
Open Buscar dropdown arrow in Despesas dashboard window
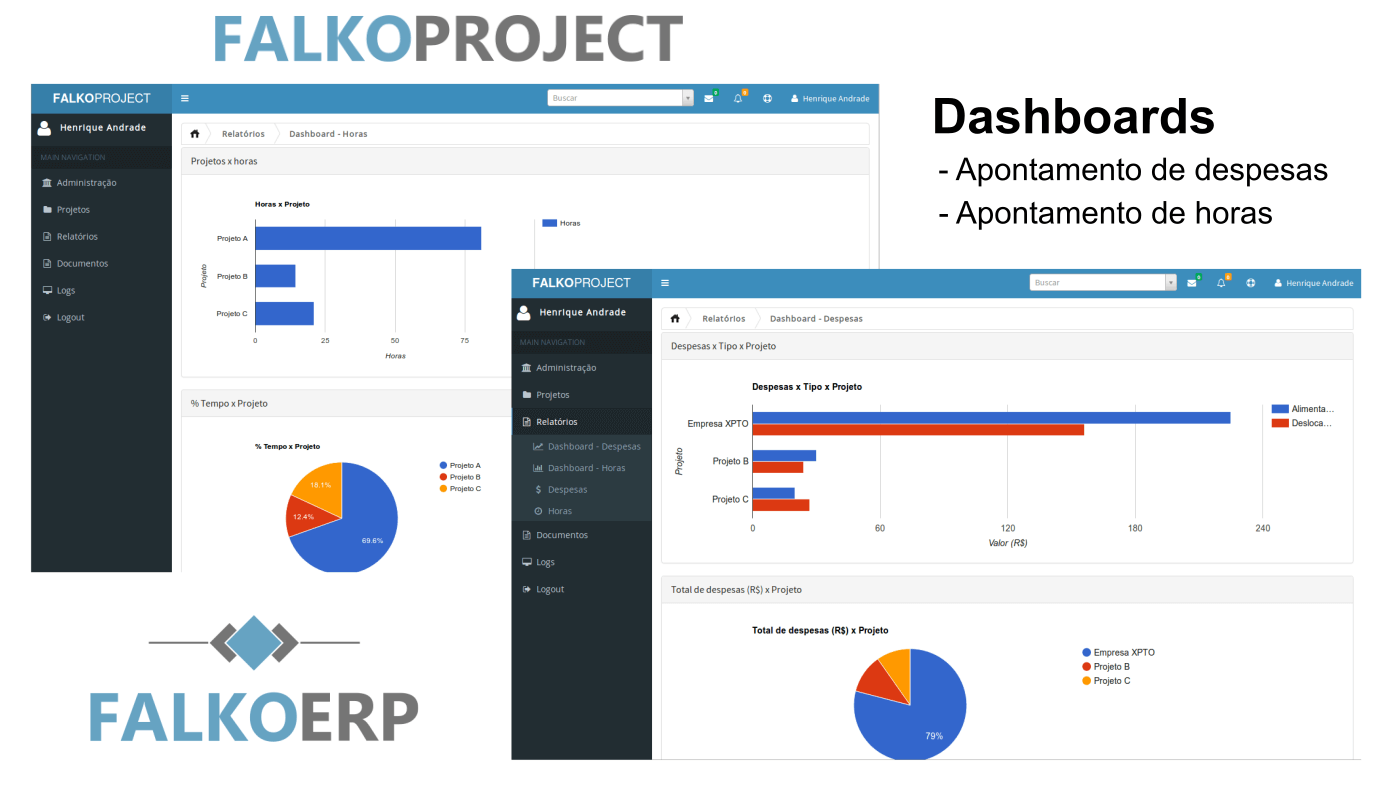tap(1171, 283)
